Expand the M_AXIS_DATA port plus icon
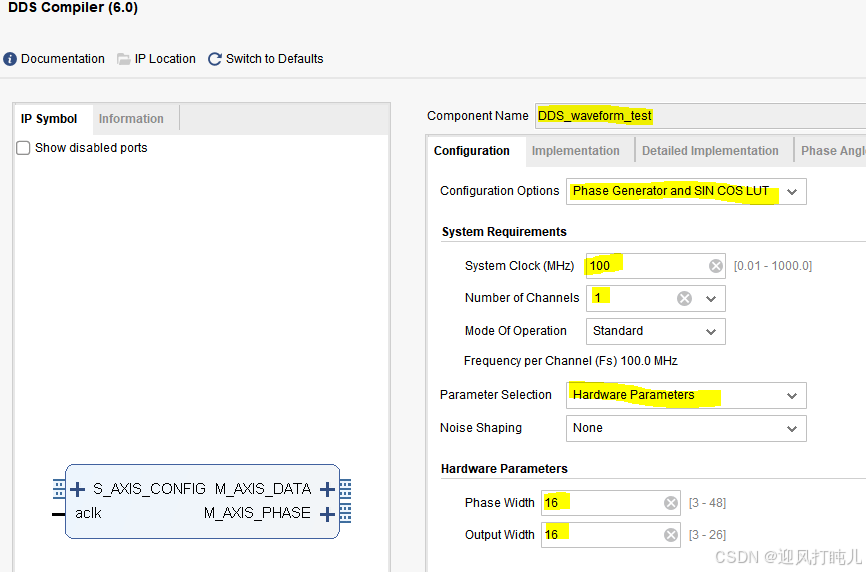866x572 pixels. coord(328,489)
